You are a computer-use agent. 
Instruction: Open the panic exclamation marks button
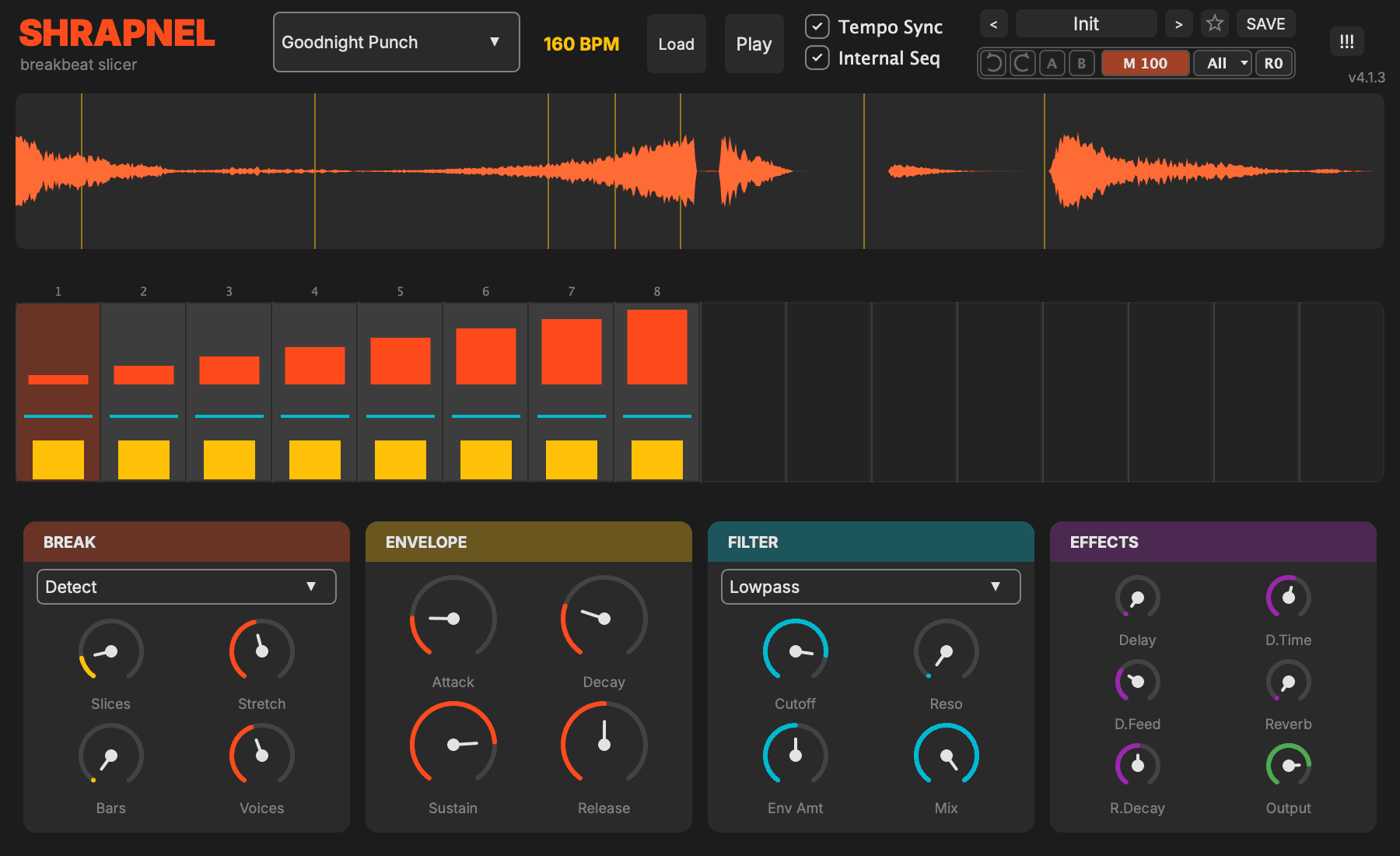tap(1347, 41)
